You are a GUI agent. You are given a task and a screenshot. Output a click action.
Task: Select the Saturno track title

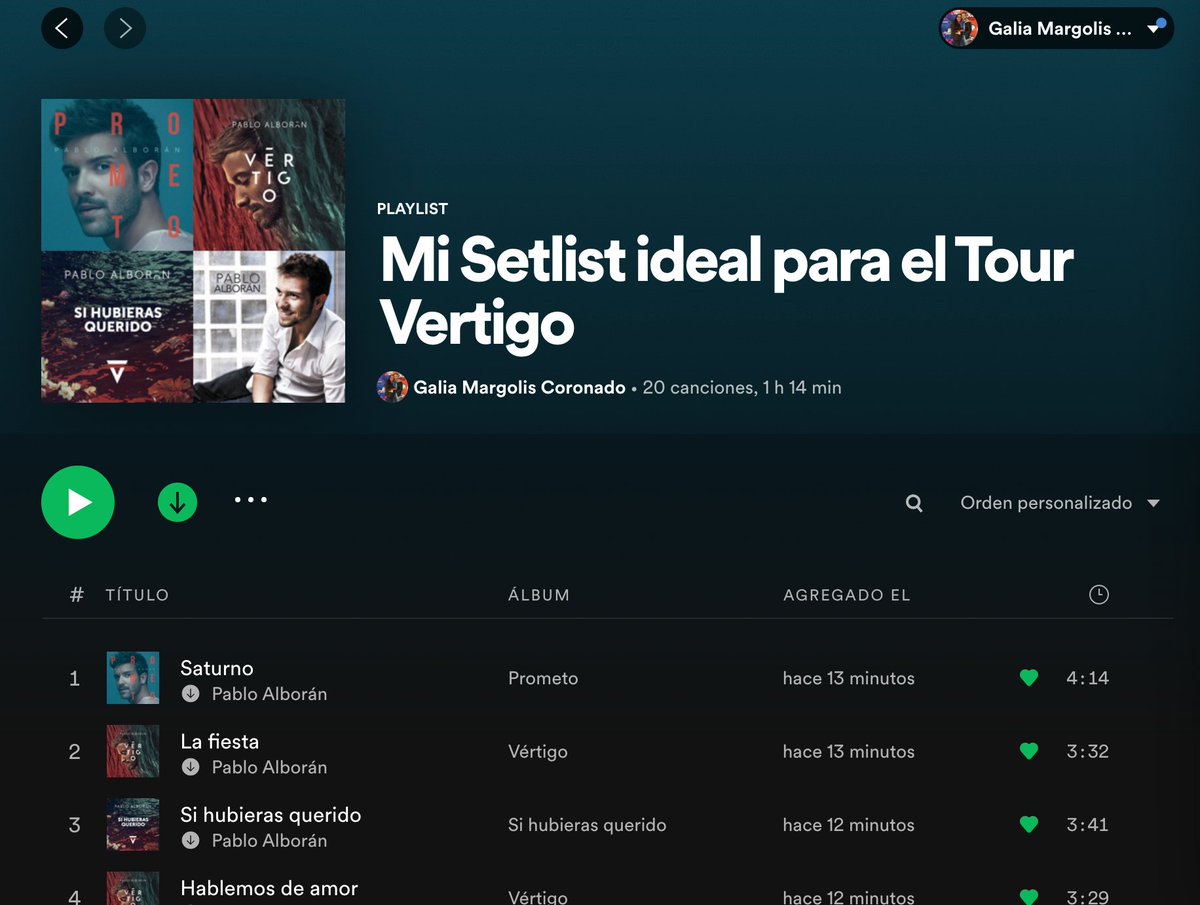[x=217, y=668]
